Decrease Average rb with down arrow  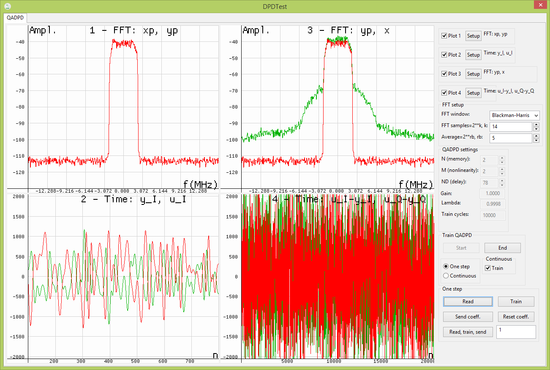coord(536,141)
